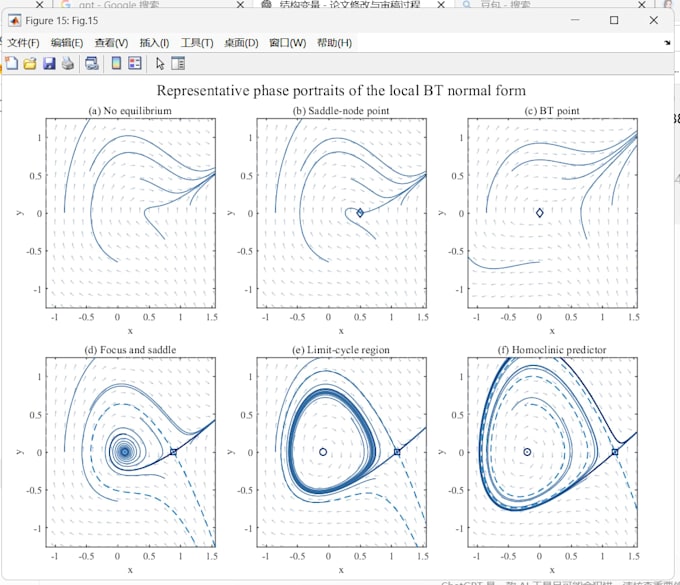This screenshot has width=680, height=585.
Task: Select the '(a) No equilibrium' subplot title
Action: click(x=130, y=111)
